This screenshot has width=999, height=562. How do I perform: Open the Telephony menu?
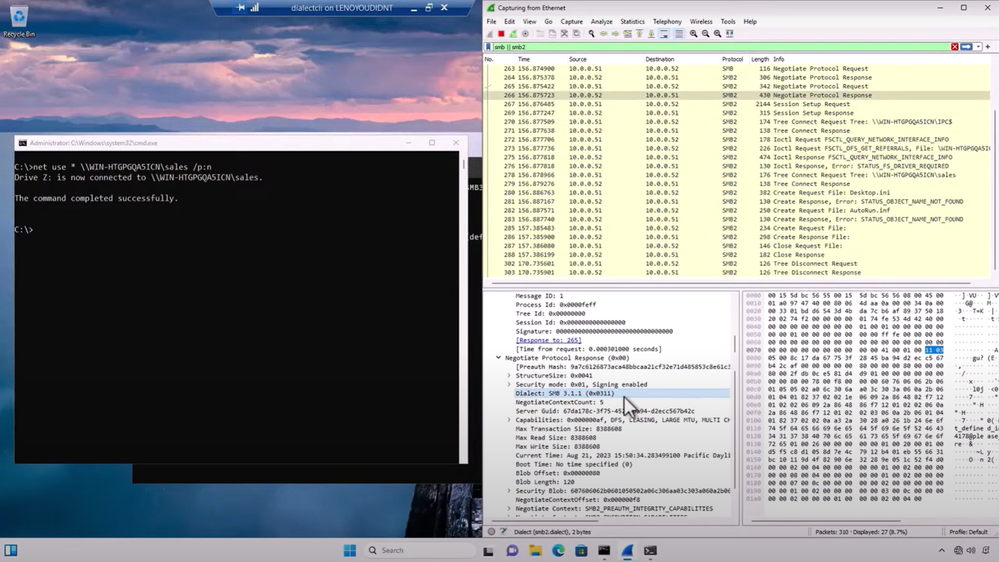pyautogui.click(x=667, y=22)
